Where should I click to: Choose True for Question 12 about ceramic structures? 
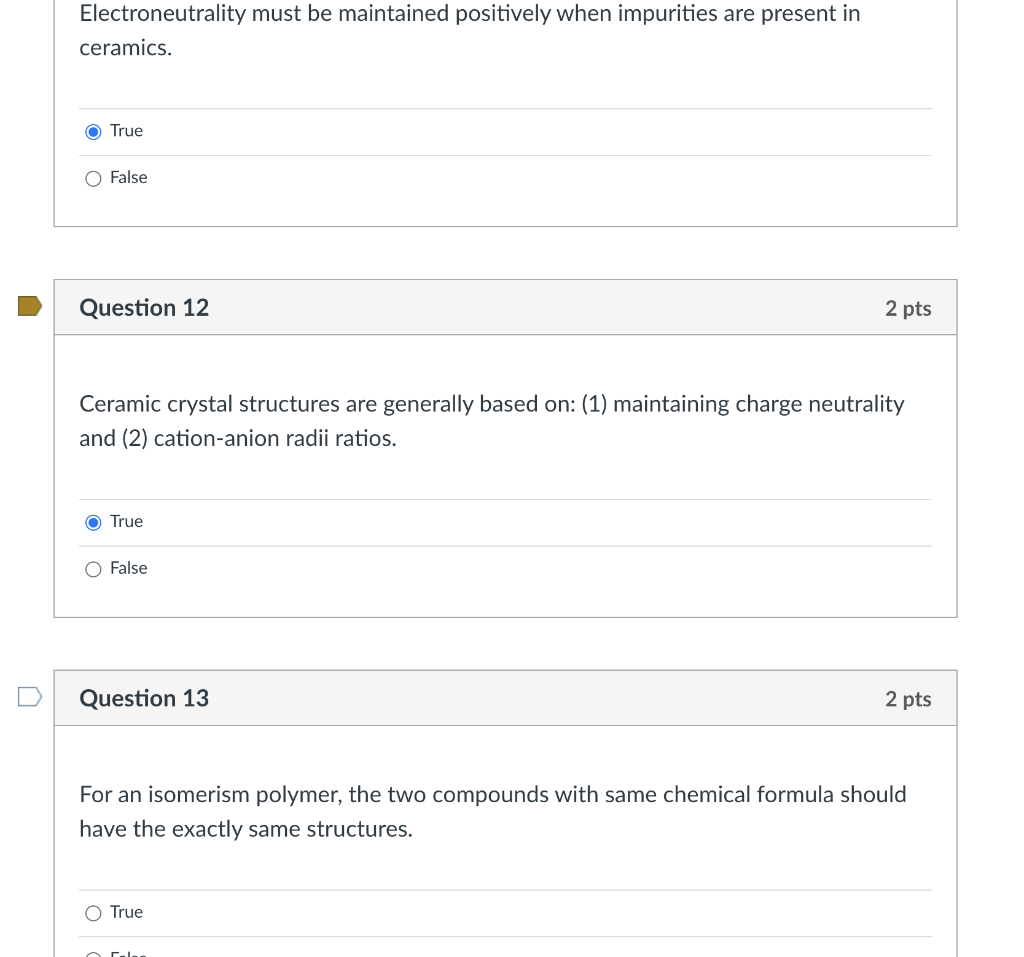point(93,522)
